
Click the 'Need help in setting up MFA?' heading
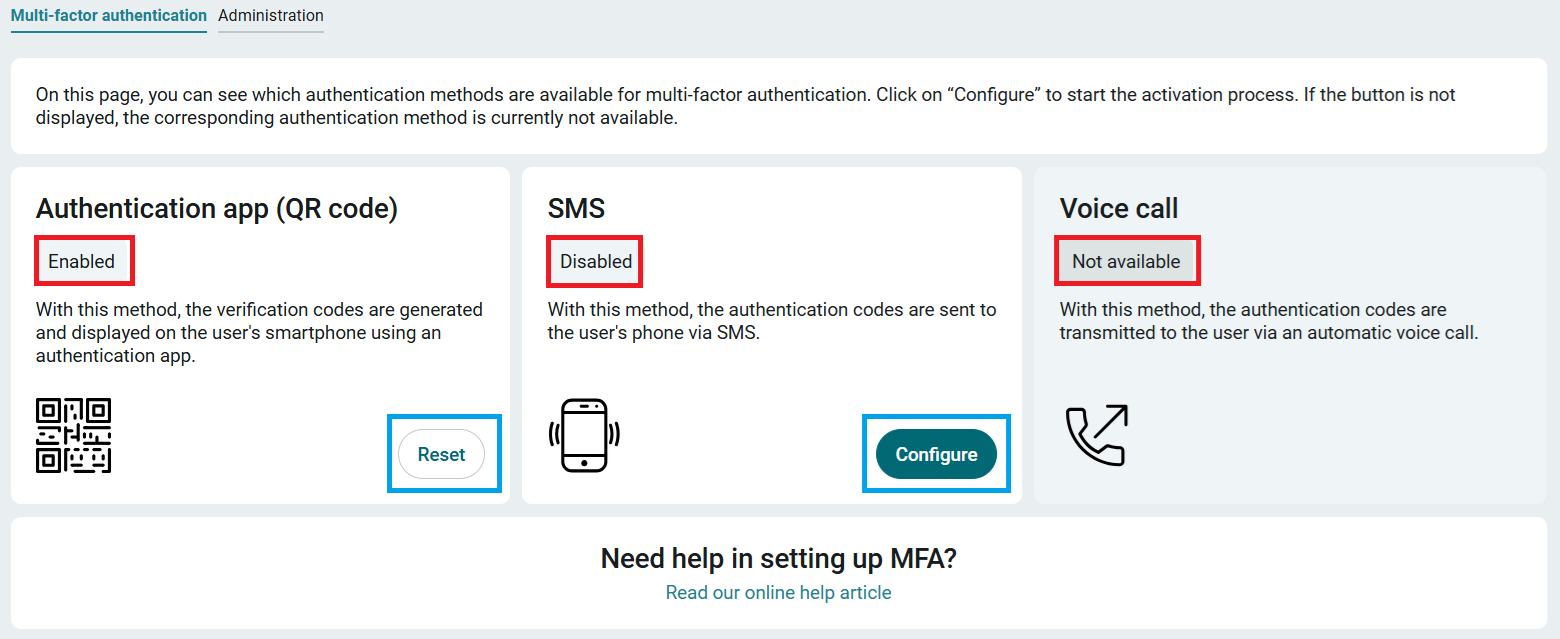coord(779,558)
